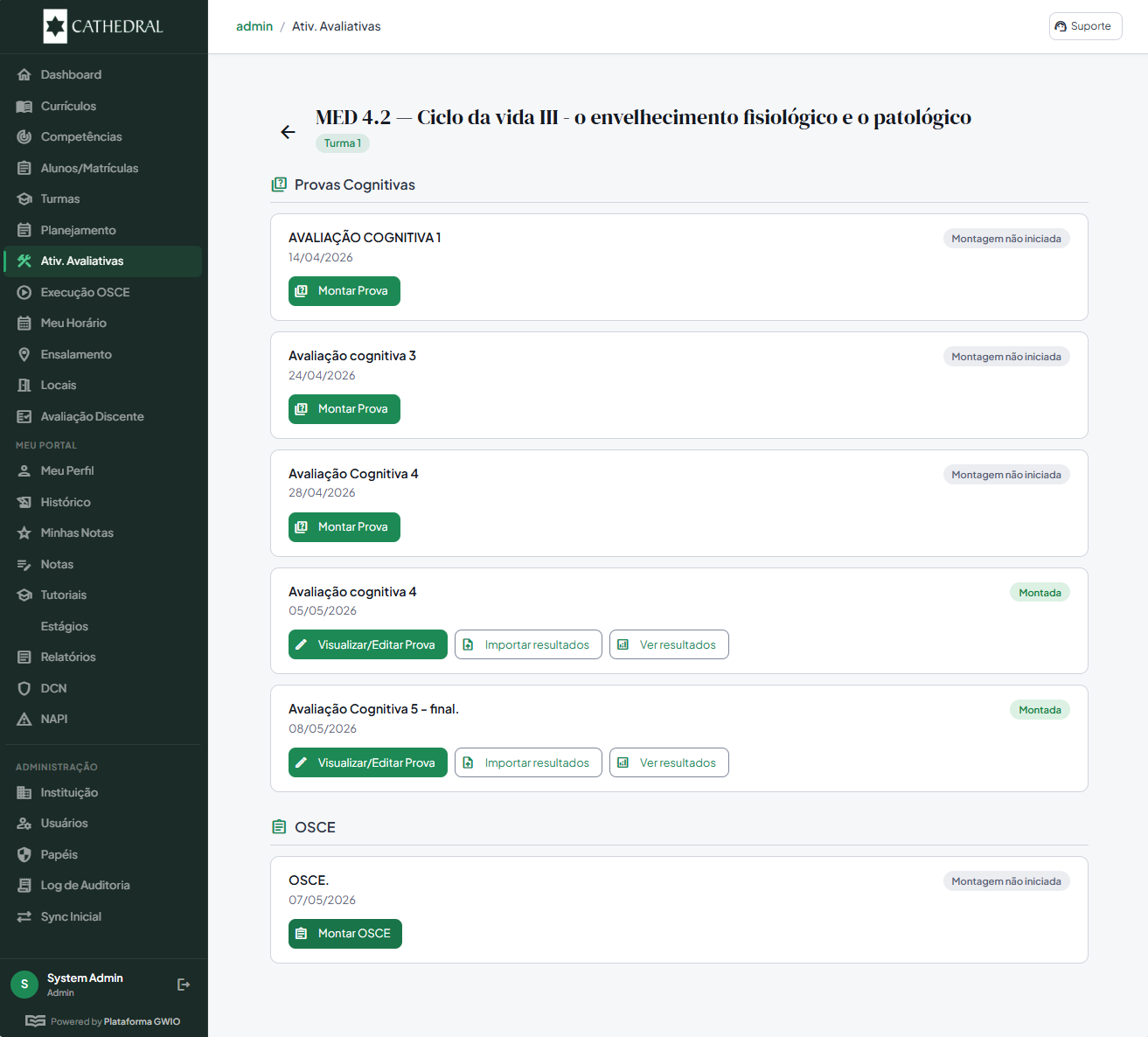Click the logout icon beside System Admin

[x=184, y=985]
